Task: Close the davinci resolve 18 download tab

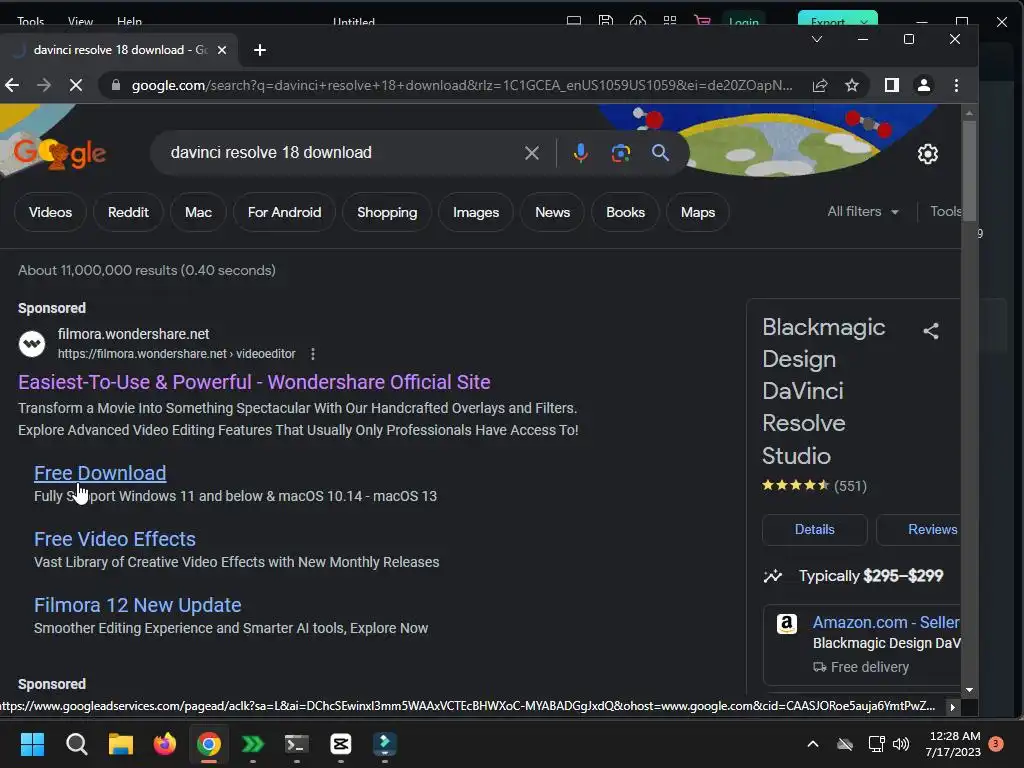Action: pos(222,50)
